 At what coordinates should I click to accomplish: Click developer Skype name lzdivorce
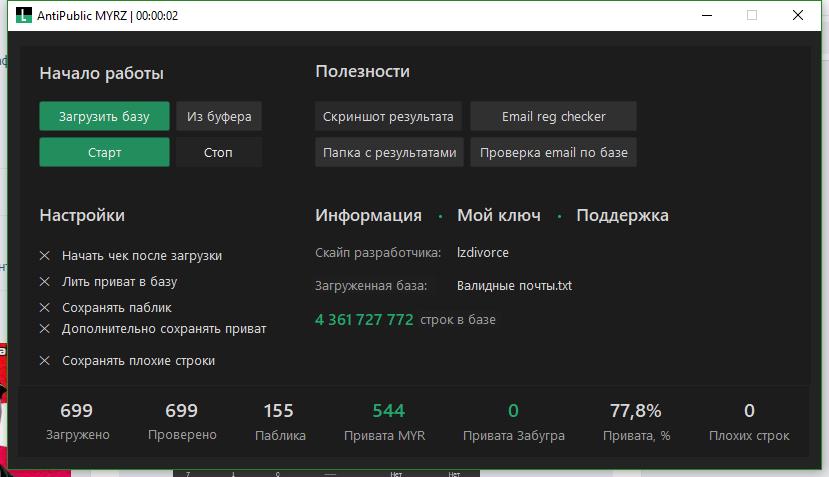coord(482,253)
